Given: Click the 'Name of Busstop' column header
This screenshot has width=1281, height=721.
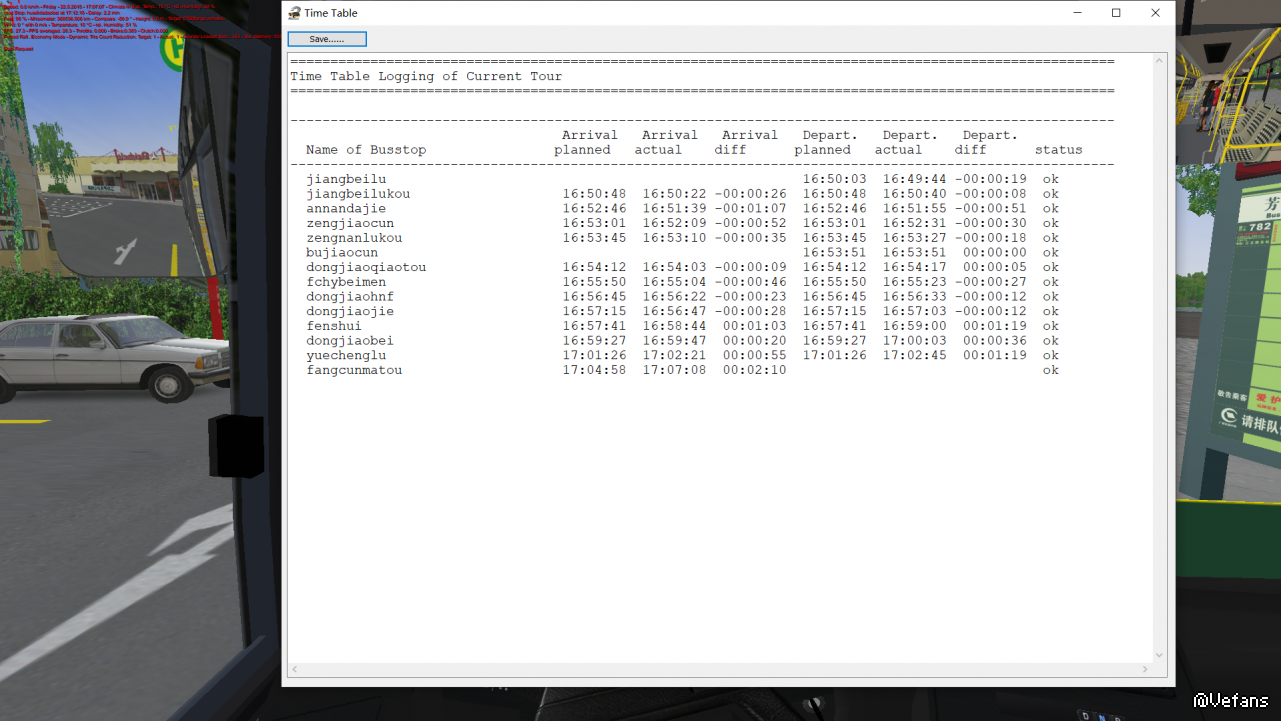Looking at the screenshot, I should [366, 150].
